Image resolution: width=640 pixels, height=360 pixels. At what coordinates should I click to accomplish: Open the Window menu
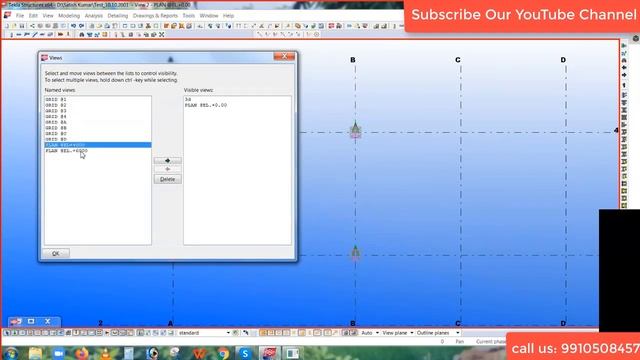209,16
